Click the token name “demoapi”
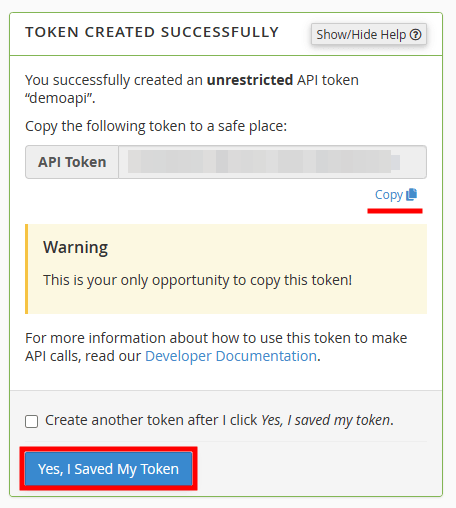456x508 pixels. pos(60,98)
